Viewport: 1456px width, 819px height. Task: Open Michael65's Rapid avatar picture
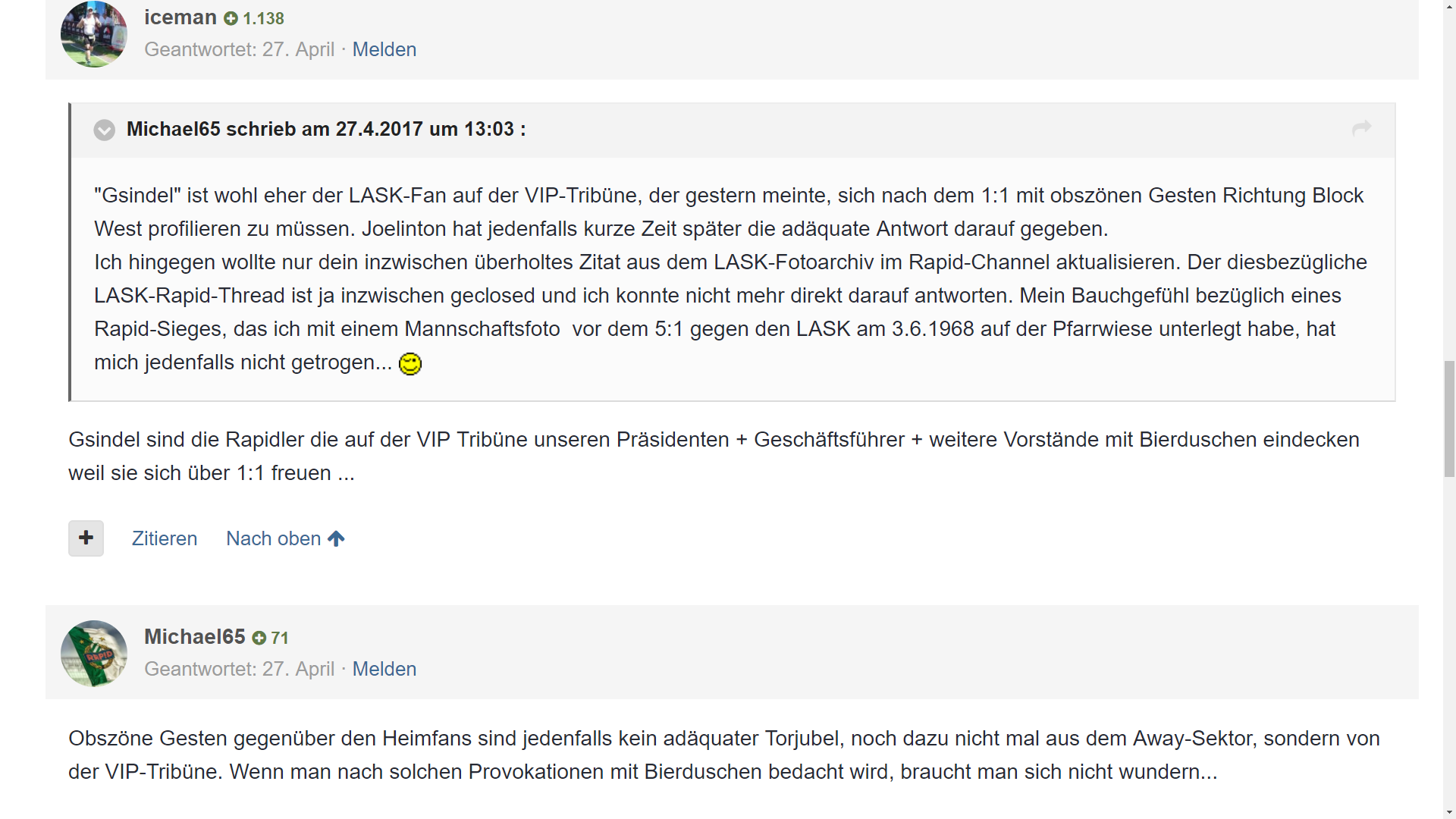94,654
